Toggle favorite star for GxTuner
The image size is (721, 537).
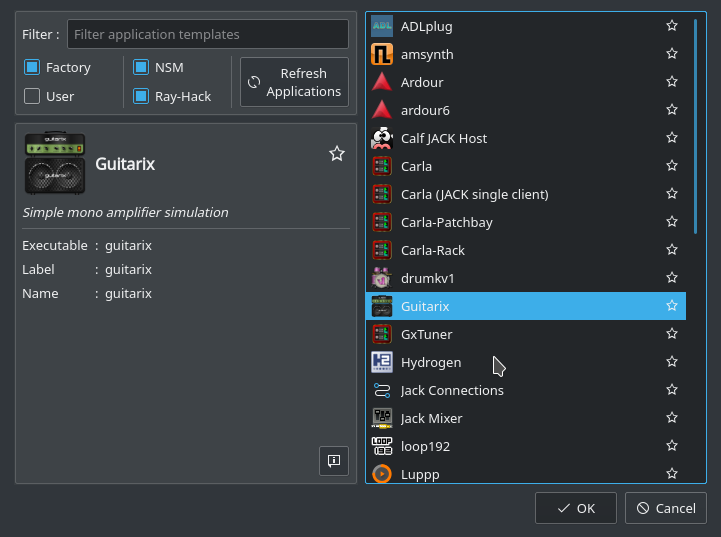pos(672,334)
